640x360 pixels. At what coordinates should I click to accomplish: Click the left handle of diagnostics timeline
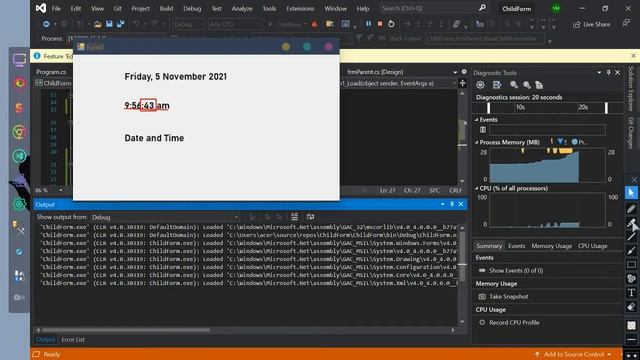[488, 108]
